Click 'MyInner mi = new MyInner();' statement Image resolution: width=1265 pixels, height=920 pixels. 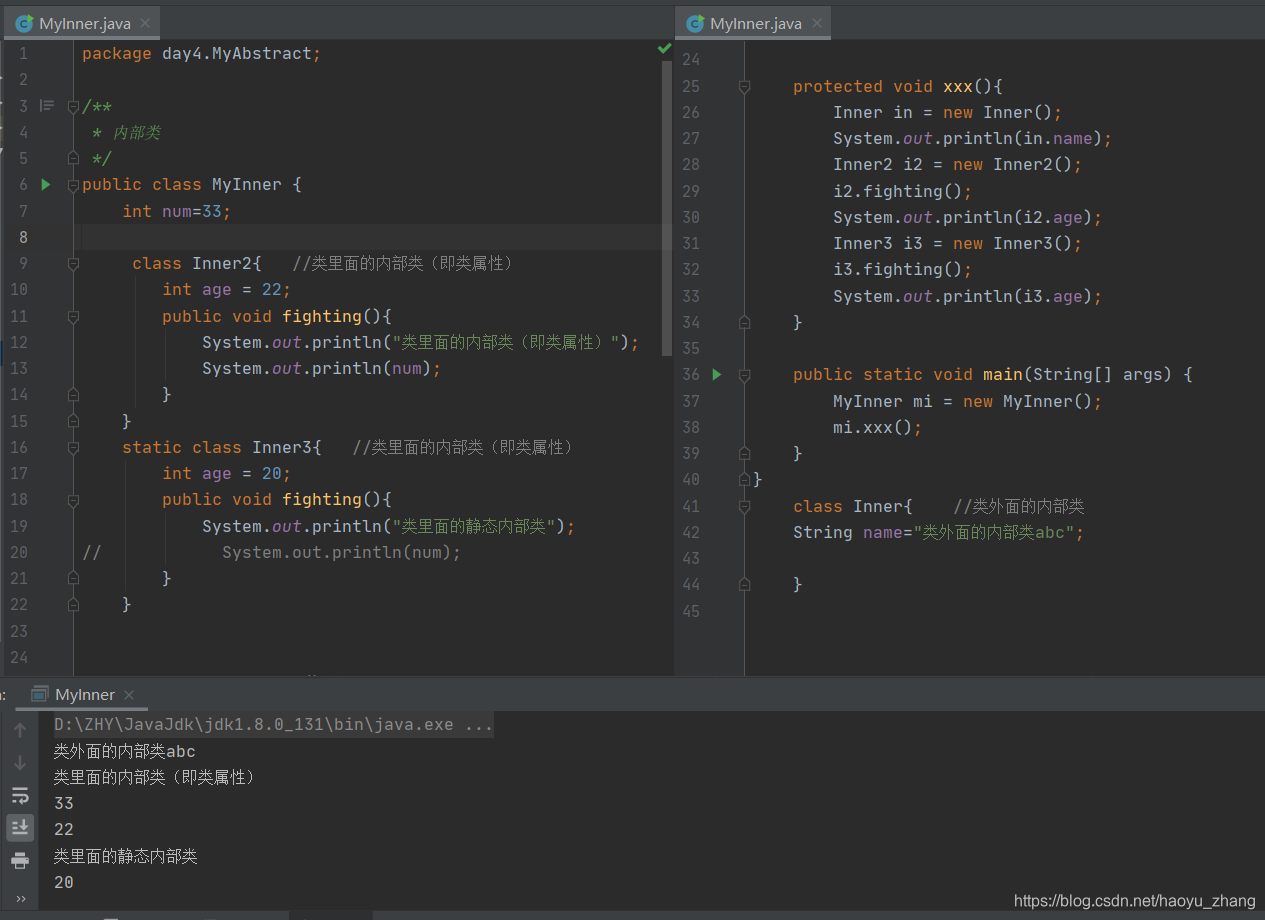(x=967, y=401)
